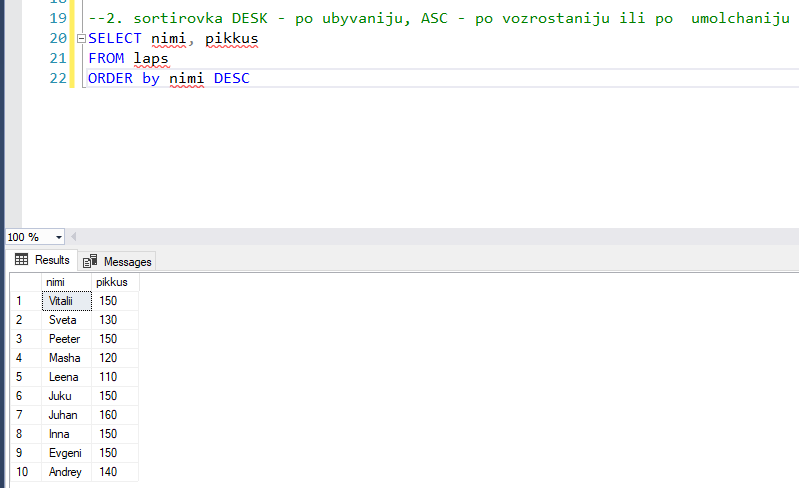Place cursor on the DESC keyword
This screenshot has height=488, width=799.
pos(232,78)
